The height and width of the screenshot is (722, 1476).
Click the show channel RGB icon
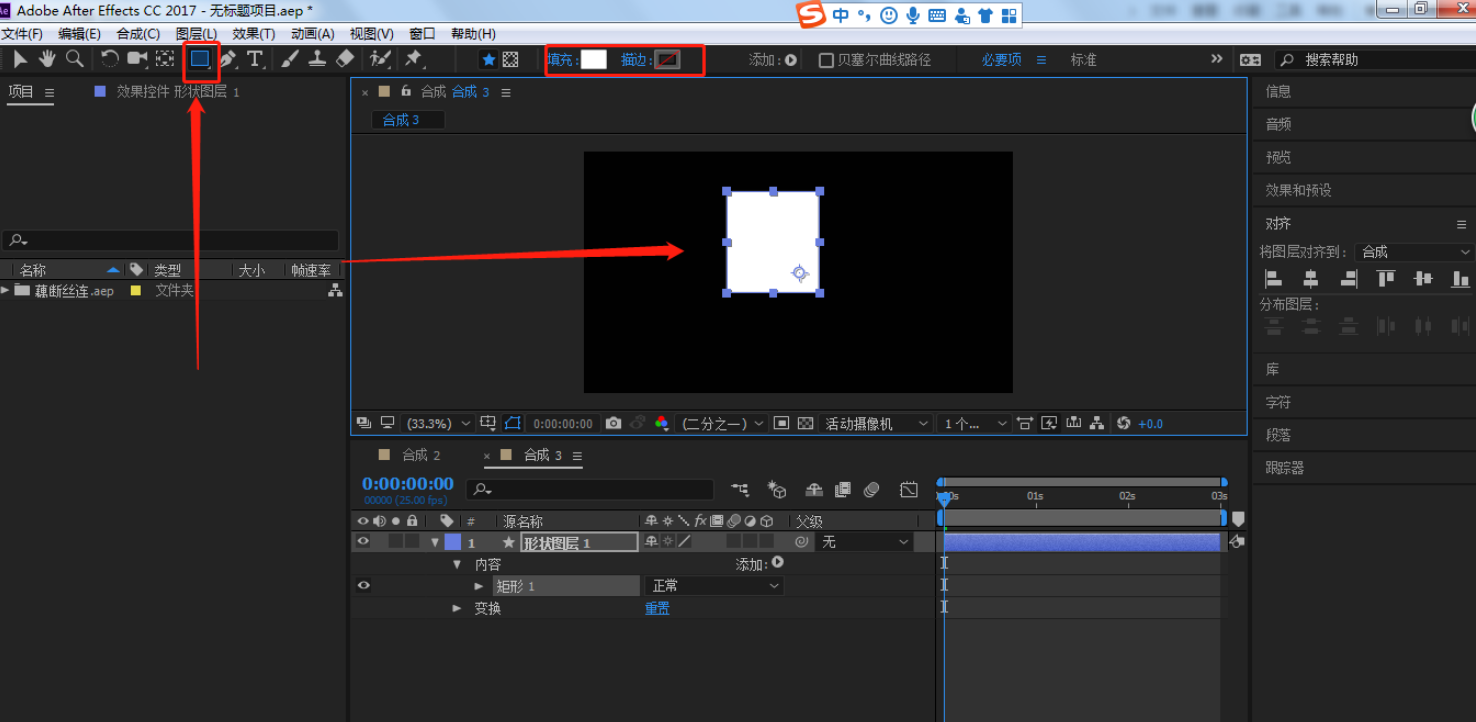(661, 424)
